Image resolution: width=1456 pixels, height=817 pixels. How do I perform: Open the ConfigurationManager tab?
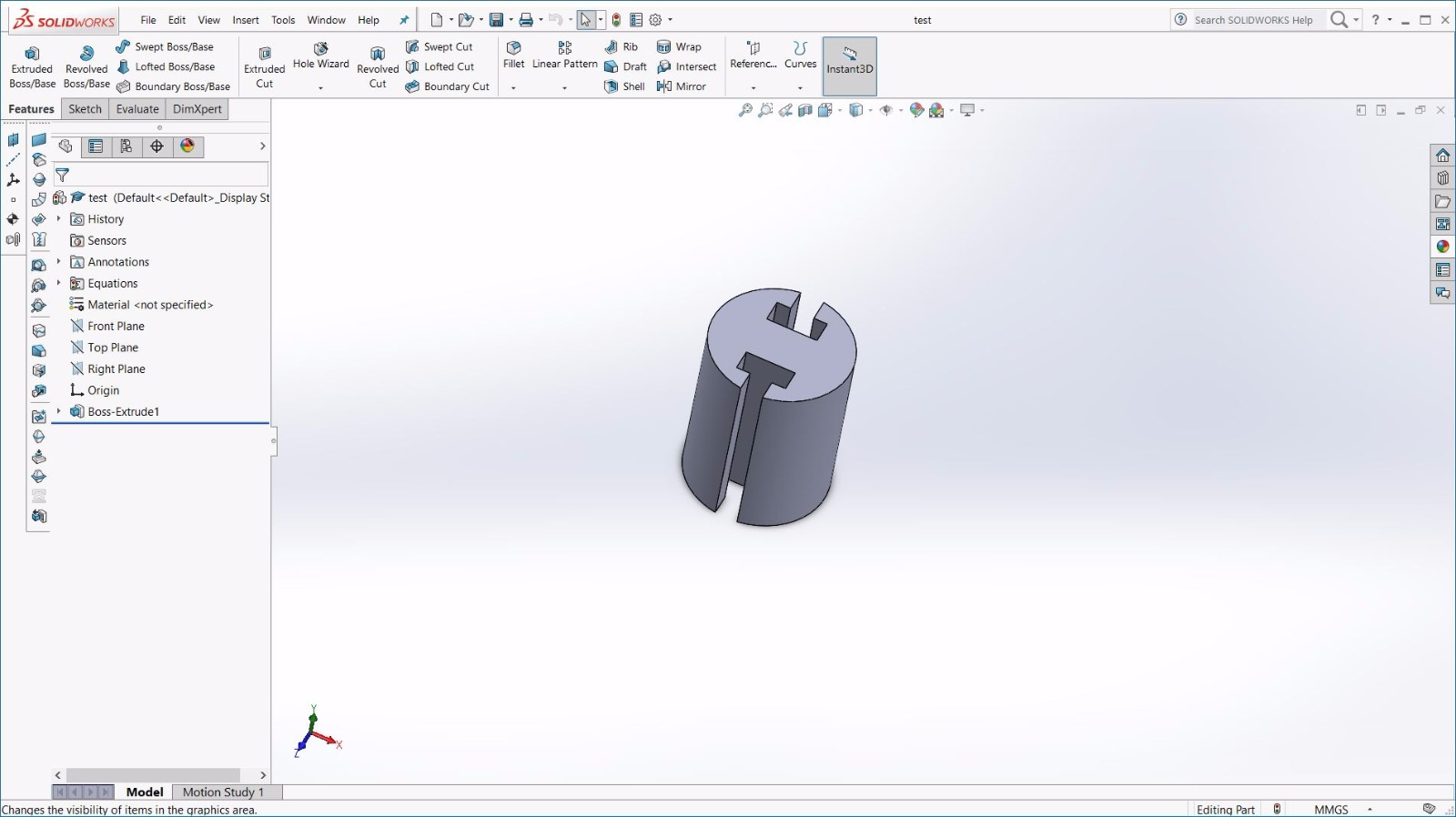pyautogui.click(x=126, y=146)
